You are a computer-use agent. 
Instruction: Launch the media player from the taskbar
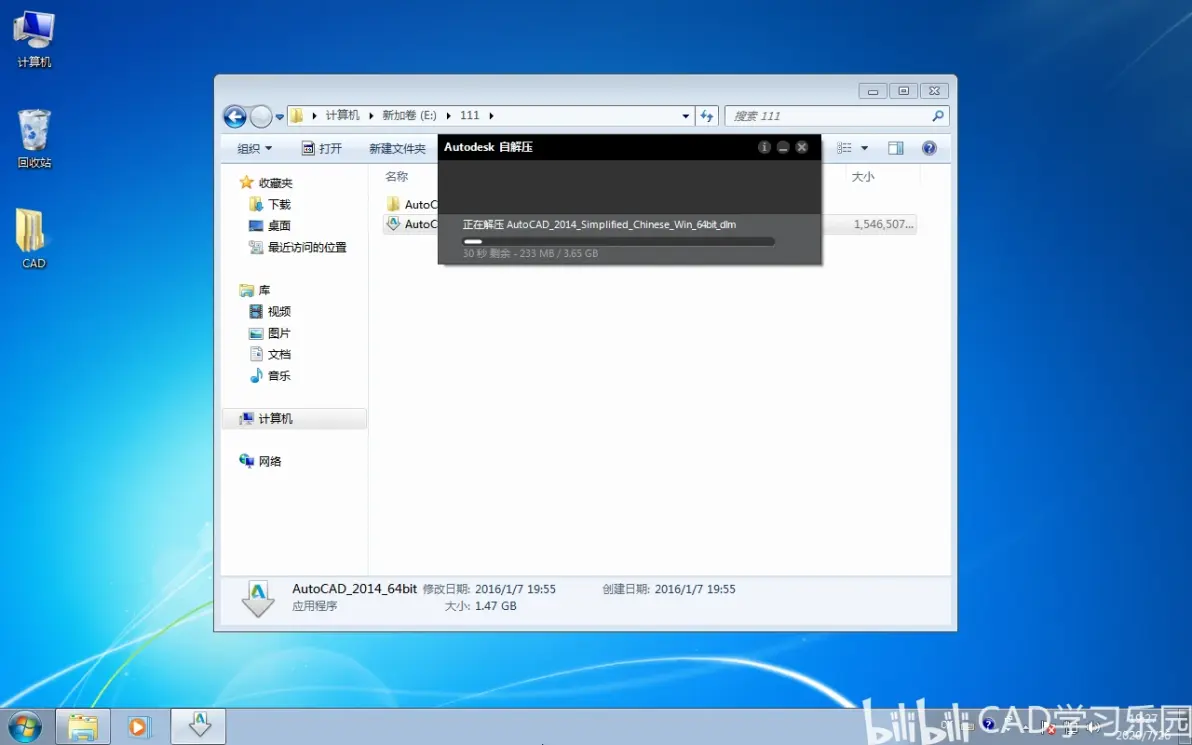[x=139, y=727]
